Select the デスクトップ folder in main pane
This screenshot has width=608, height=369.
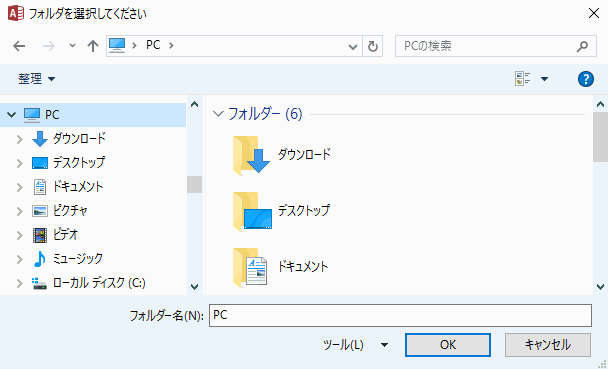coord(281,211)
